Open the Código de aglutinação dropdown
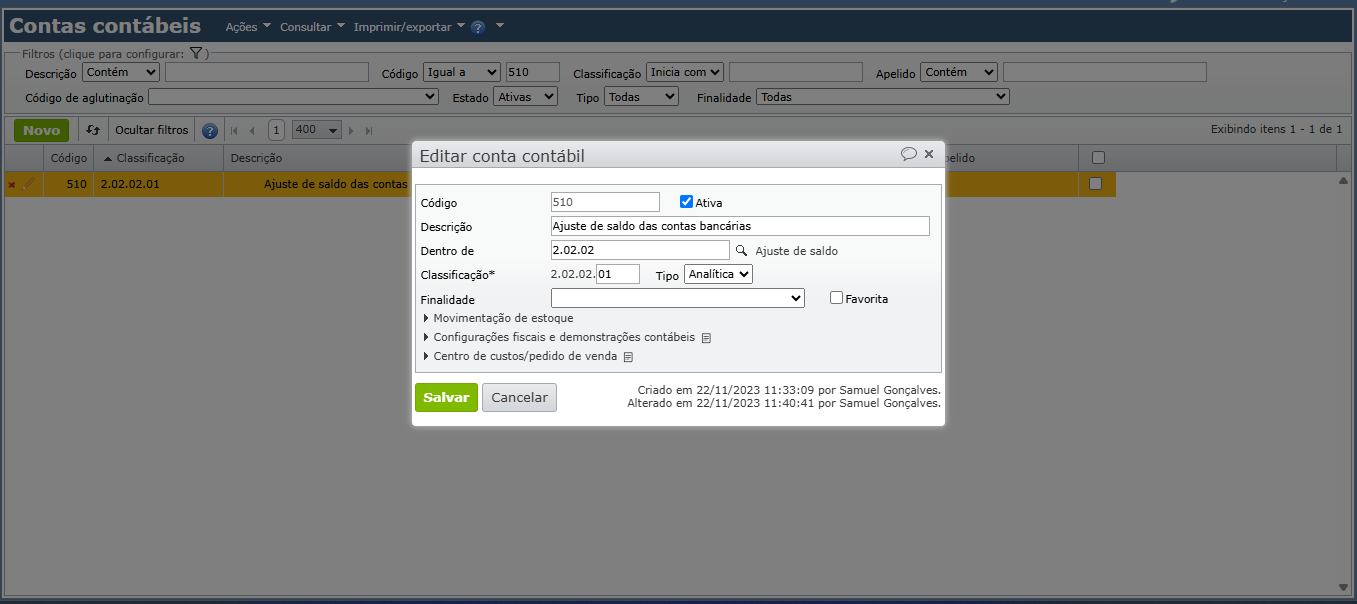This screenshot has height=604, width=1357. click(293, 97)
